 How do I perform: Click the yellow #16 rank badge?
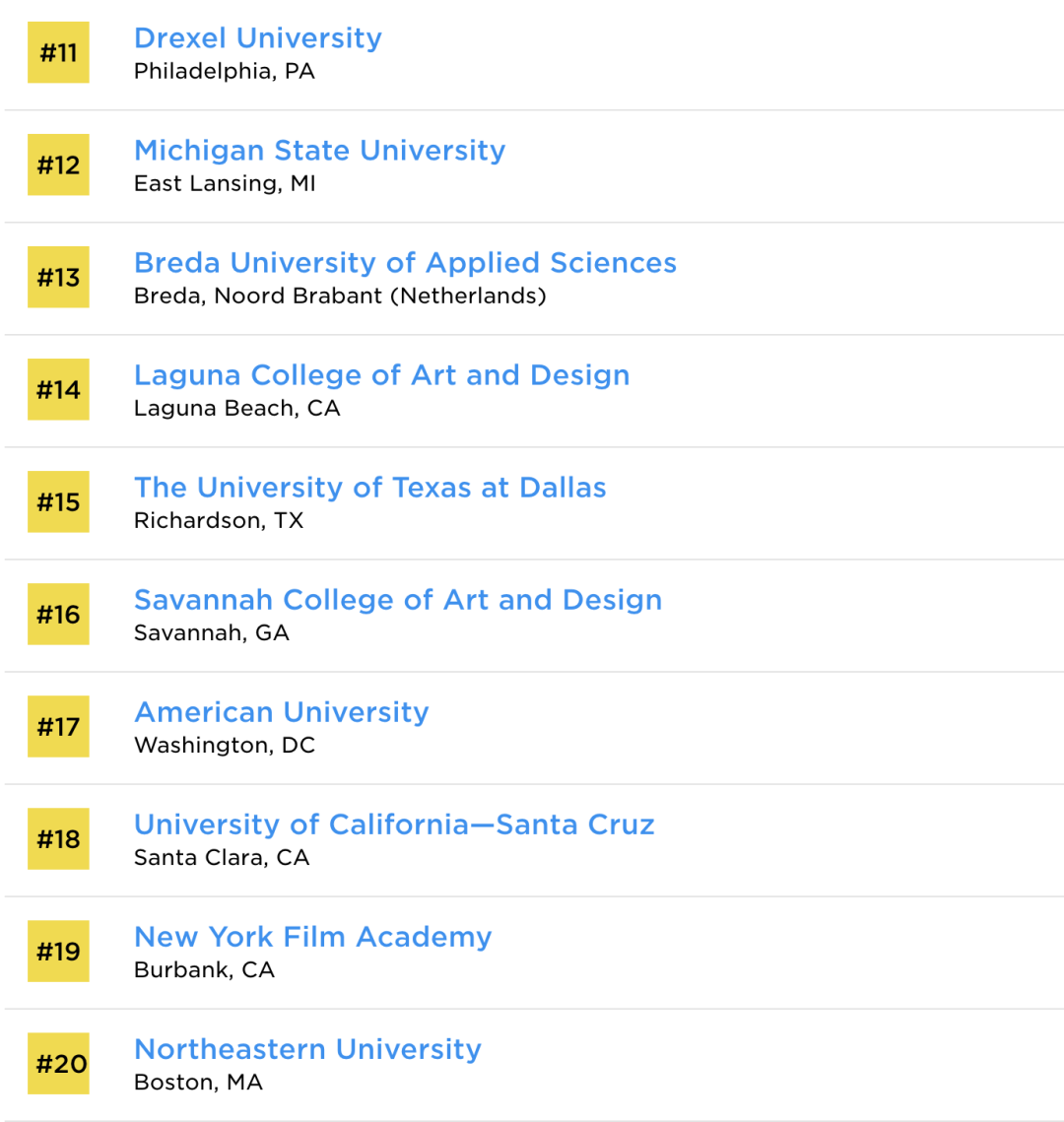(58, 614)
